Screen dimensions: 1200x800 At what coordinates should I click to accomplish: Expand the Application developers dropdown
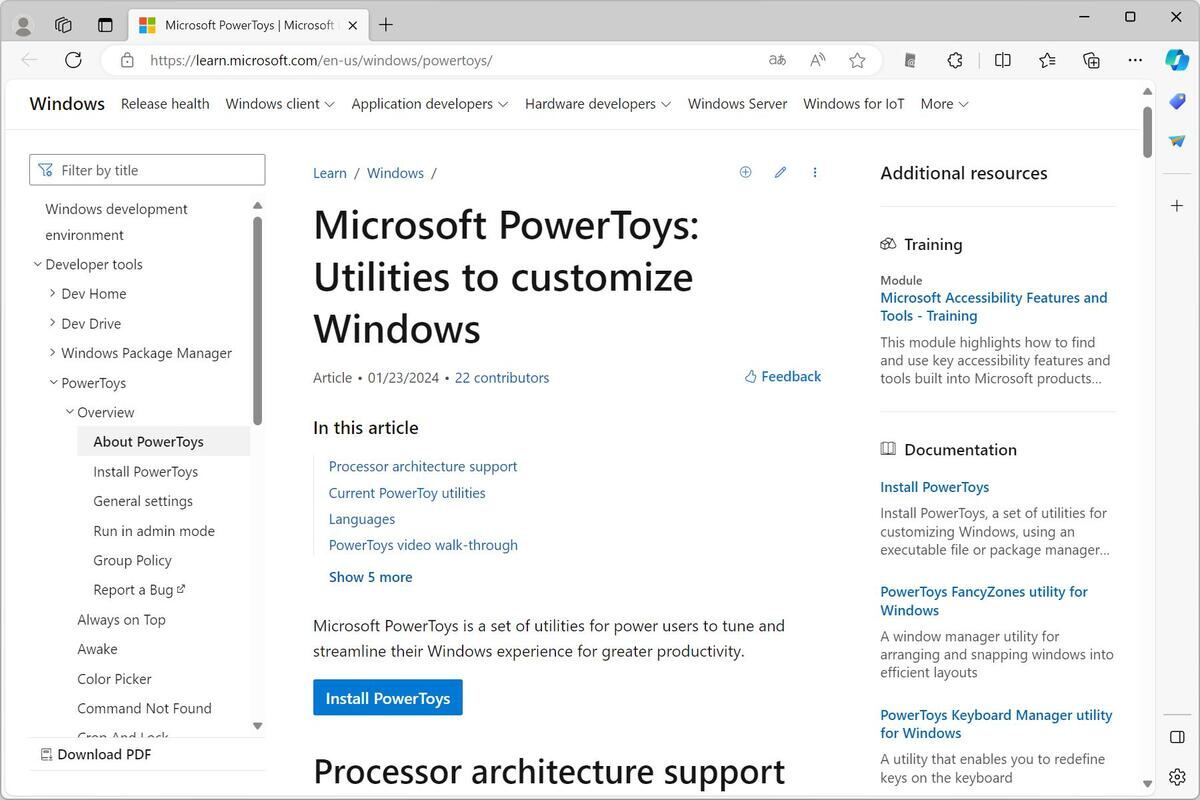coord(430,104)
